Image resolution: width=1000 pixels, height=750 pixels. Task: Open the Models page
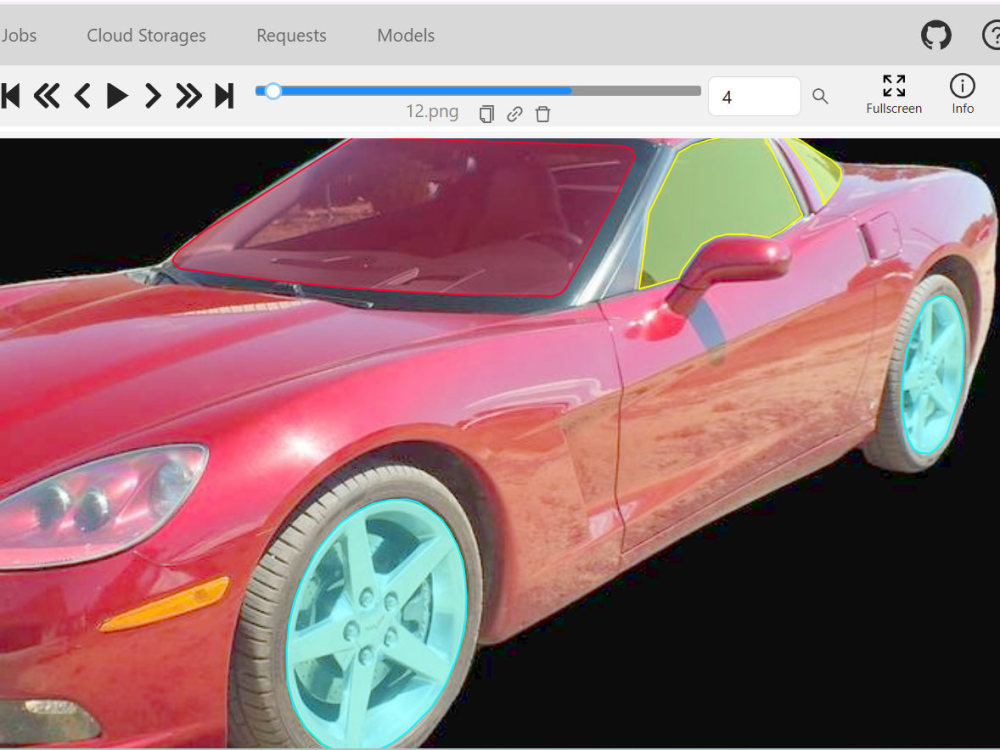406,36
